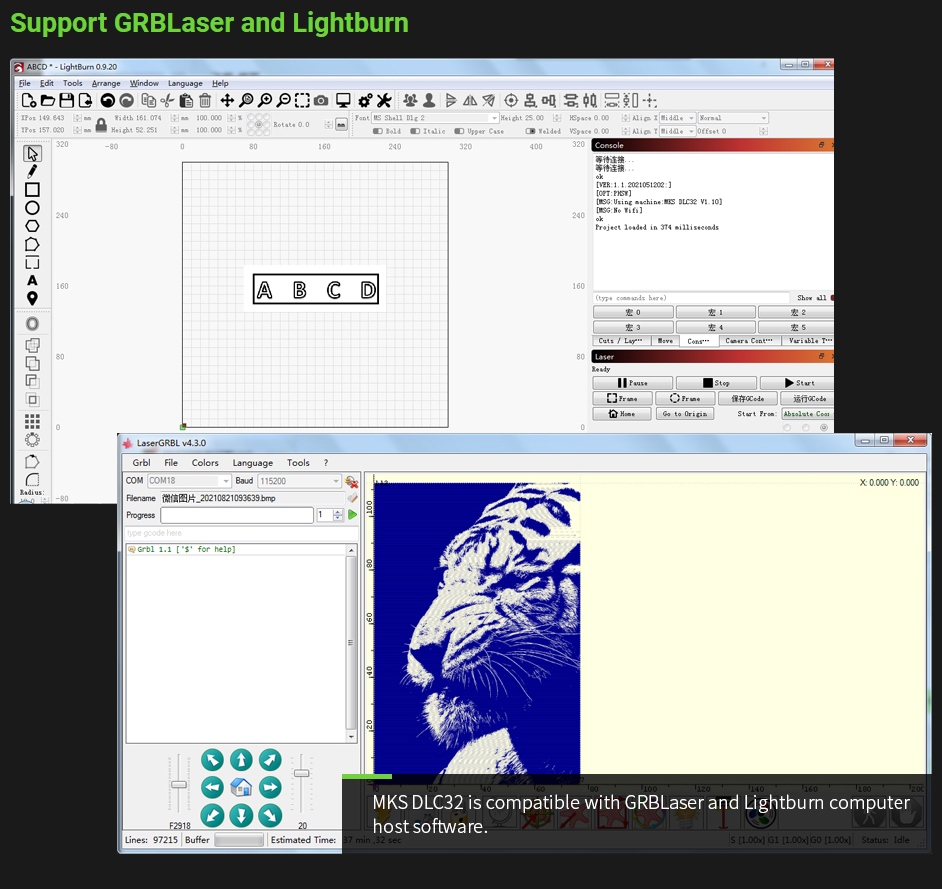Open the File menu in LightBurn

25,83
